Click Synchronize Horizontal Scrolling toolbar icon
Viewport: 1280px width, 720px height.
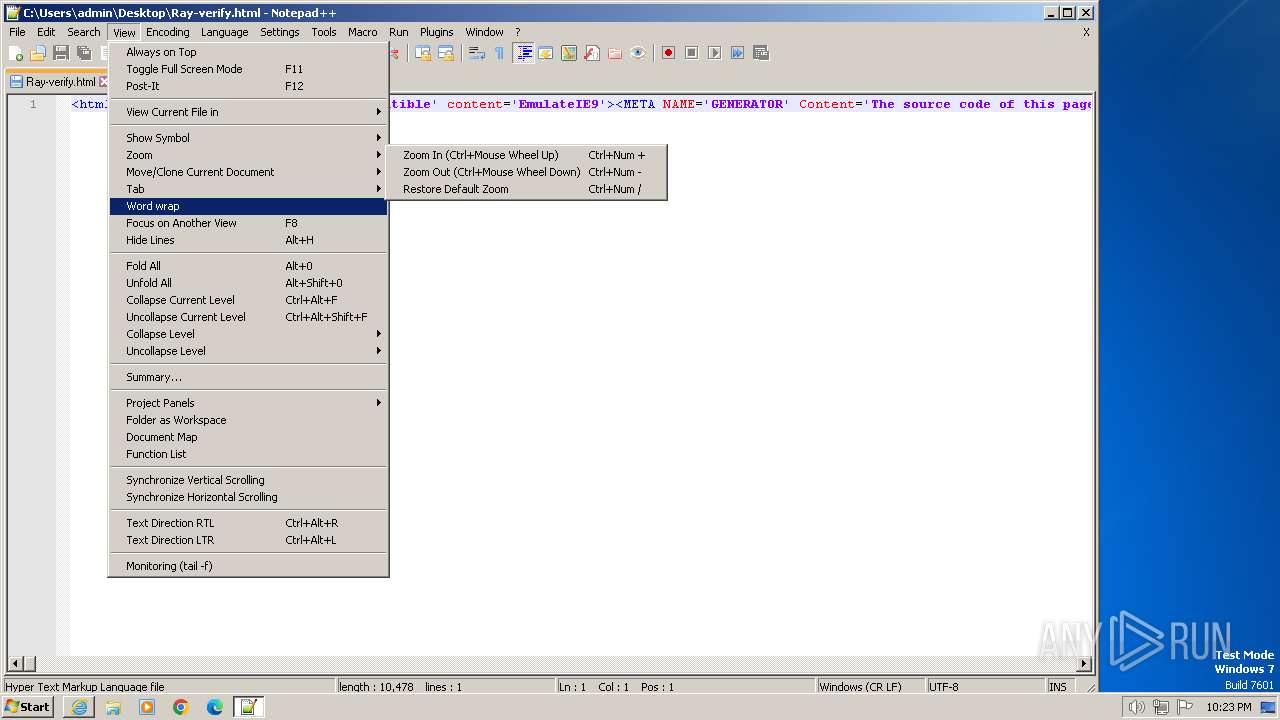point(446,53)
